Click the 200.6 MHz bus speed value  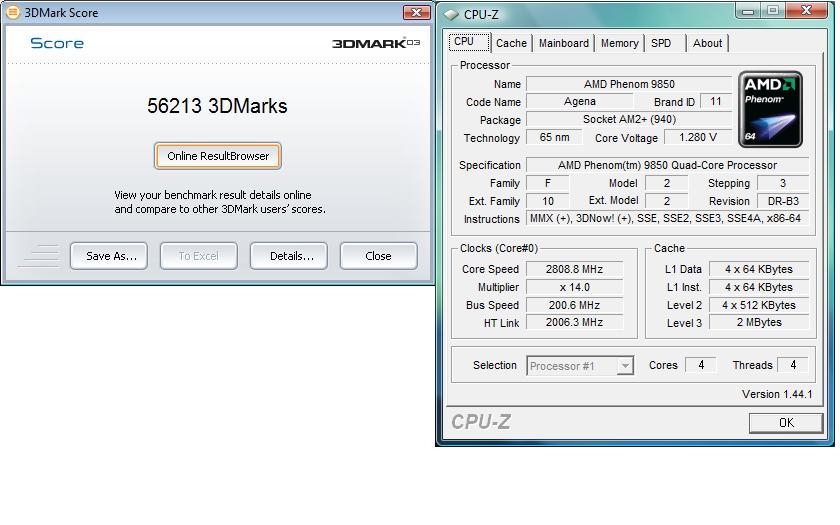[x=574, y=305]
